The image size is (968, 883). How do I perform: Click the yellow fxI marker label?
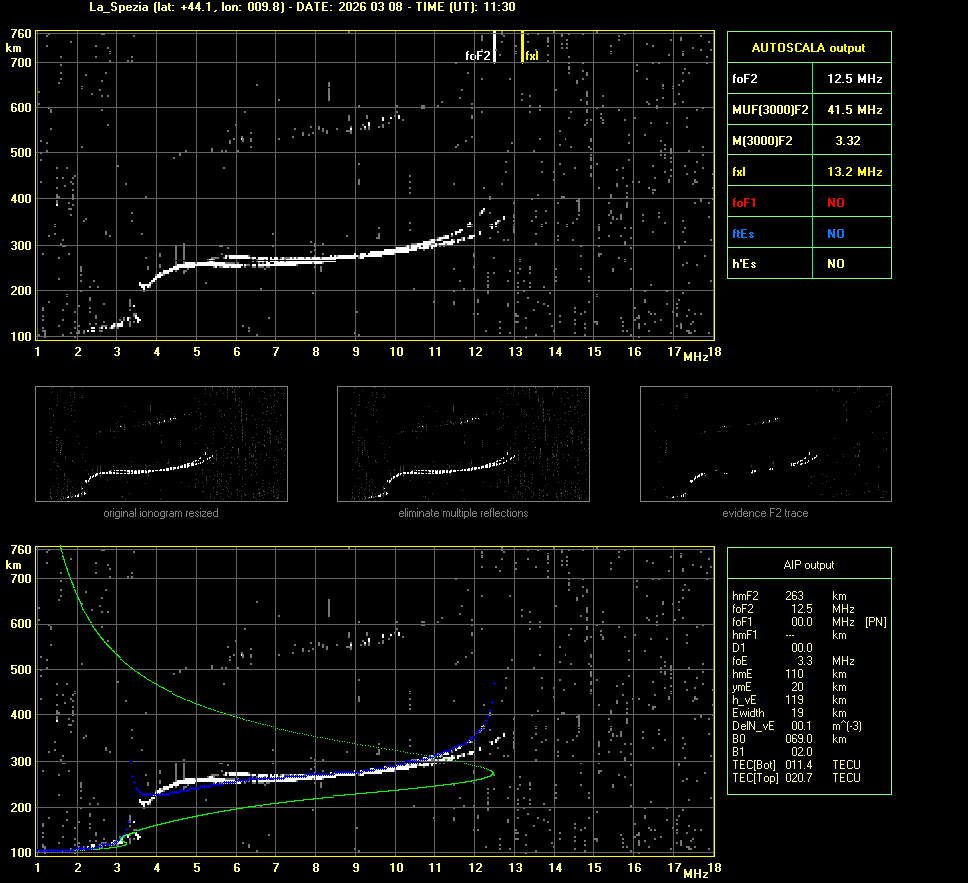tap(532, 56)
